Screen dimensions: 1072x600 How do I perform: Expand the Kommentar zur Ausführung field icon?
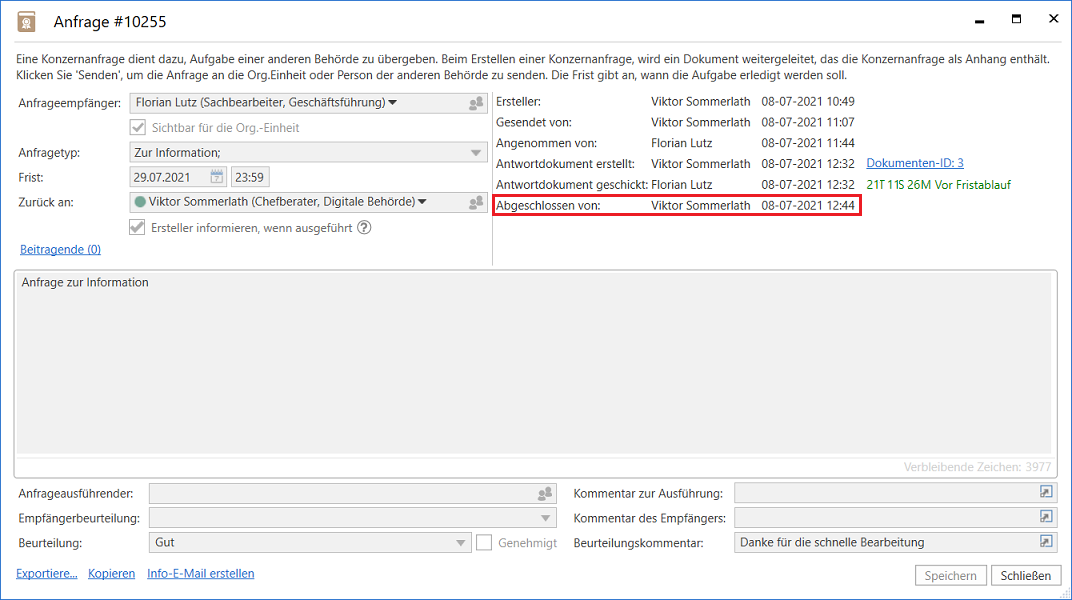1046,492
